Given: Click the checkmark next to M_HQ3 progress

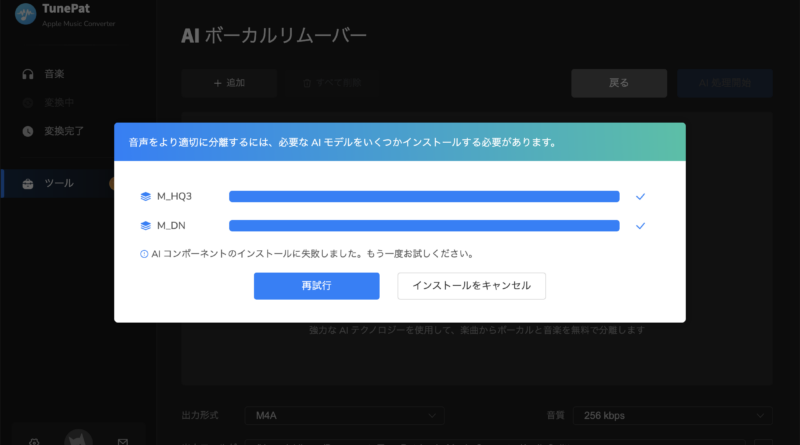Looking at the screenshot, I should (640, 197).
